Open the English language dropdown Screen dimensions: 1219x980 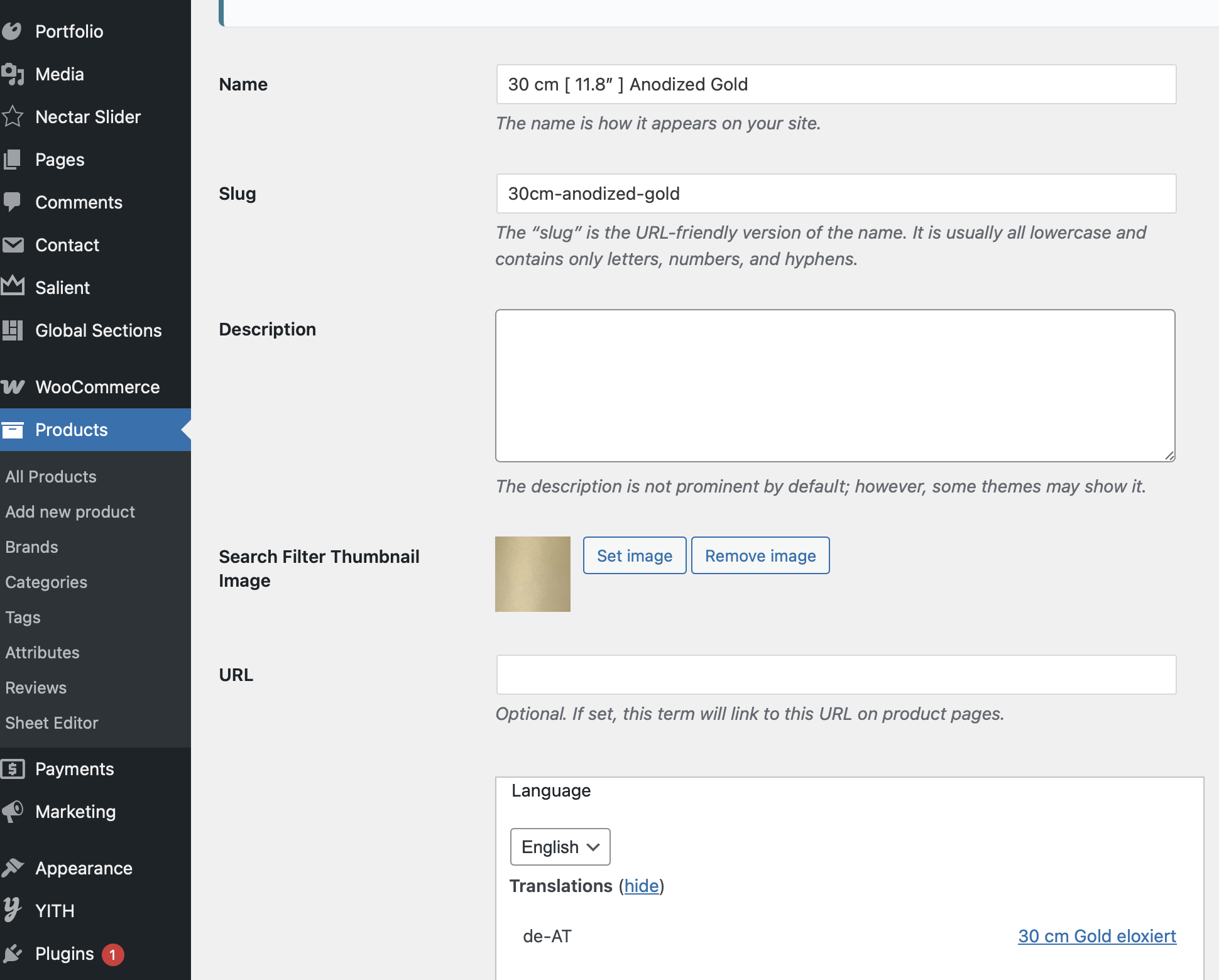tap(560, 847)
